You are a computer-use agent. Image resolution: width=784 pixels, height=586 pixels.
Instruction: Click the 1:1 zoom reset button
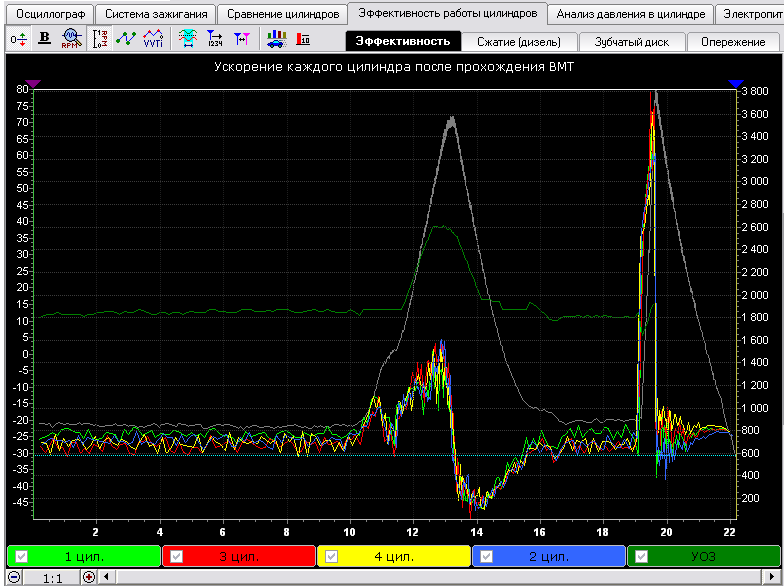point(52,578)
